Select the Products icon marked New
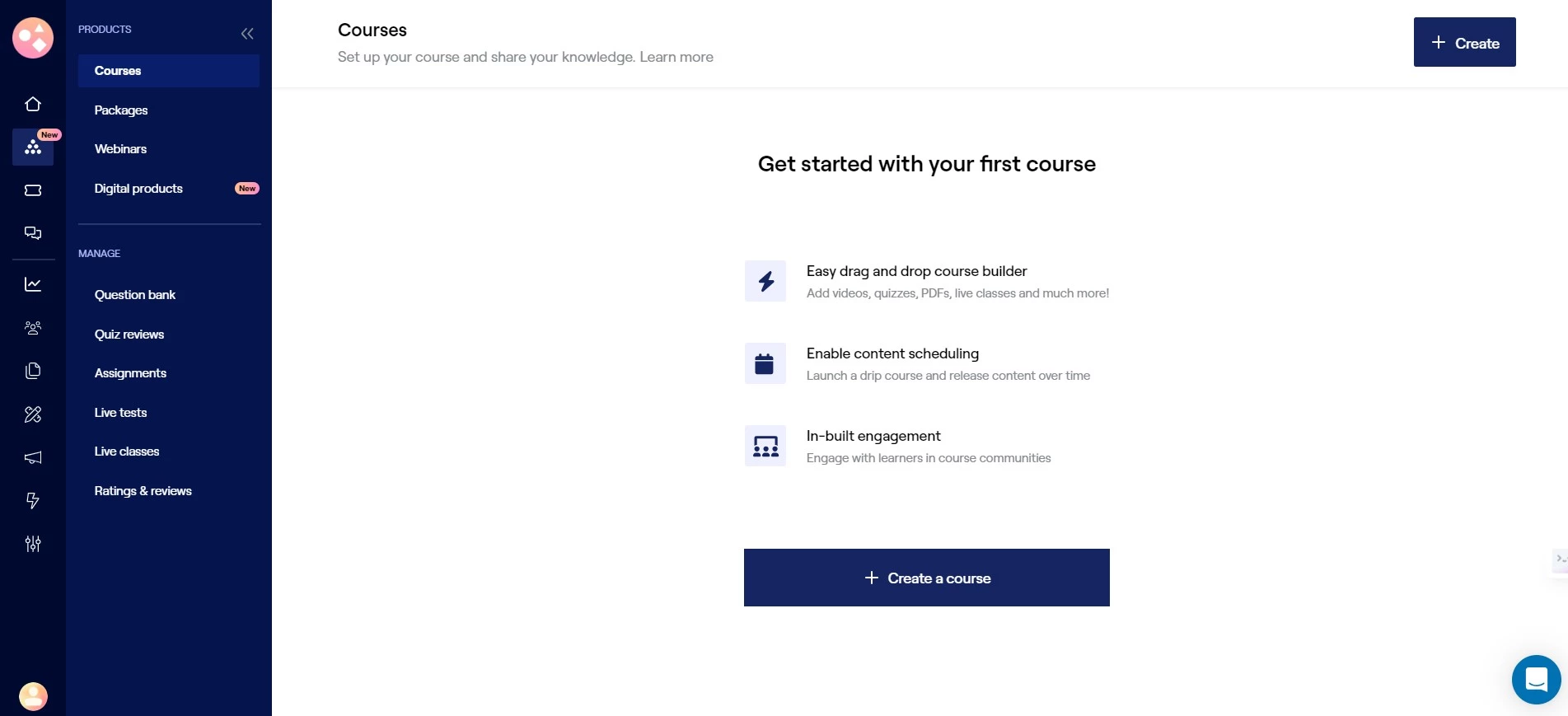Screen dimensions: 1568x716 point(33,147)
